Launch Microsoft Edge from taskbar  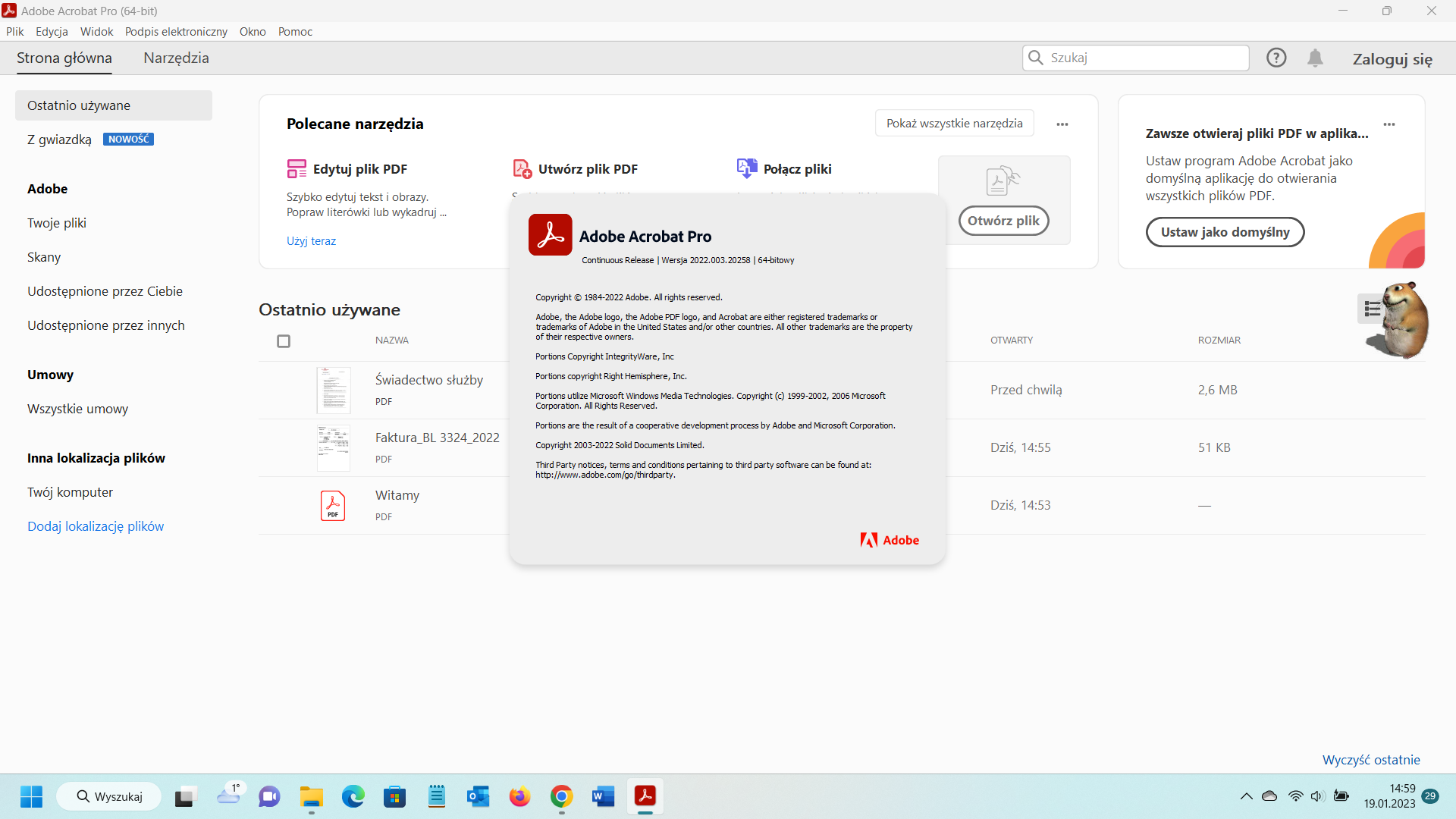[353, 796]
